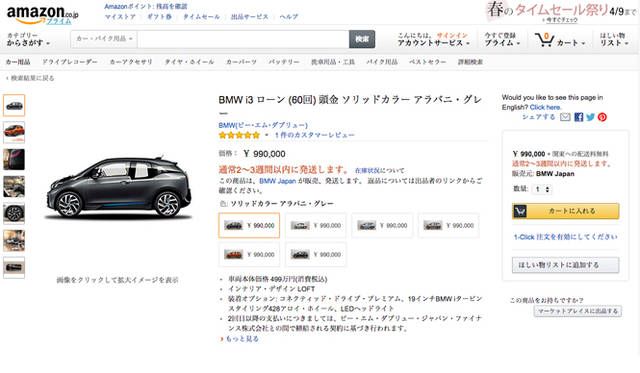This screenshot has width=640, height=373.
Task: Open the shopping cart icon in header
Action: tap(544, 40)
